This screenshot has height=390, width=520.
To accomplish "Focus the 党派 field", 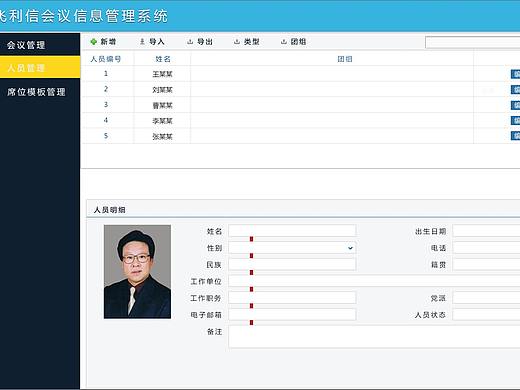I will (486, 298).
